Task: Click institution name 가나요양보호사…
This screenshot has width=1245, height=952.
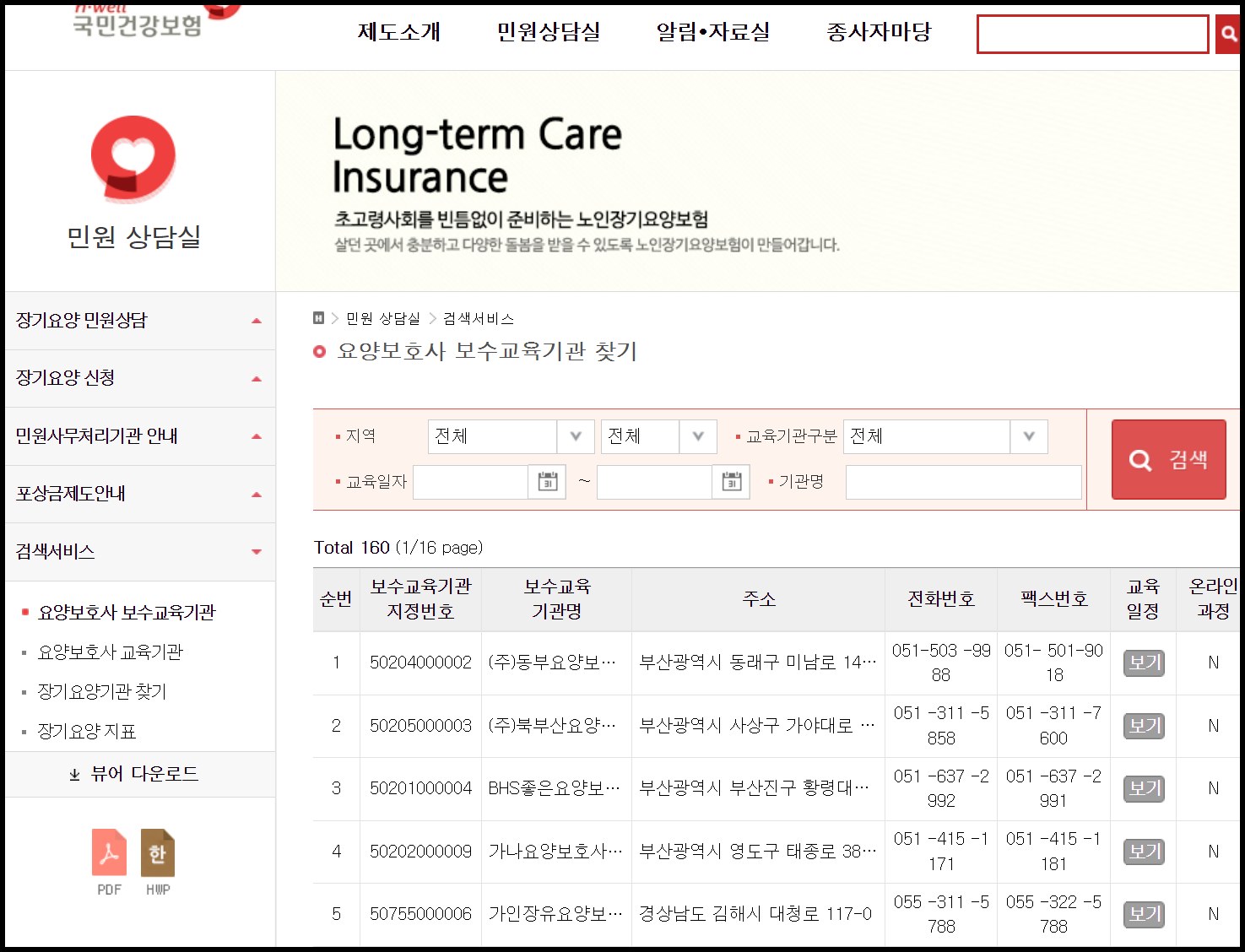Action: tap(555, 852)
